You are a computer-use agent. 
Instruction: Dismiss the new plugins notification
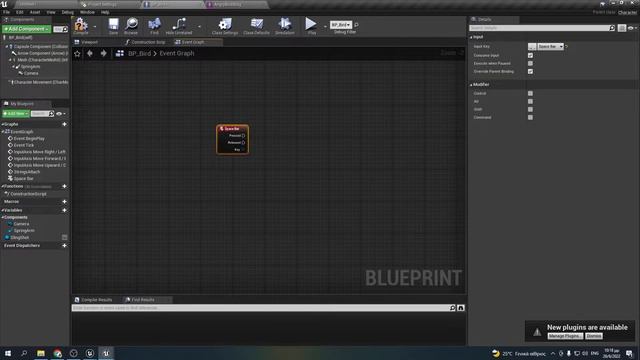[x=593, y=336]
